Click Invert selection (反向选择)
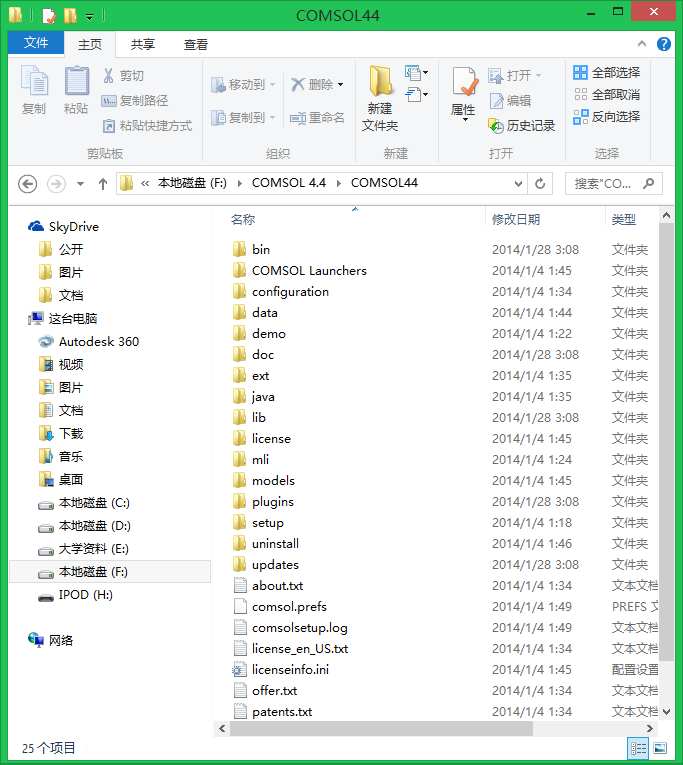This screenshot has width=683, height=765. click(606, 117)
